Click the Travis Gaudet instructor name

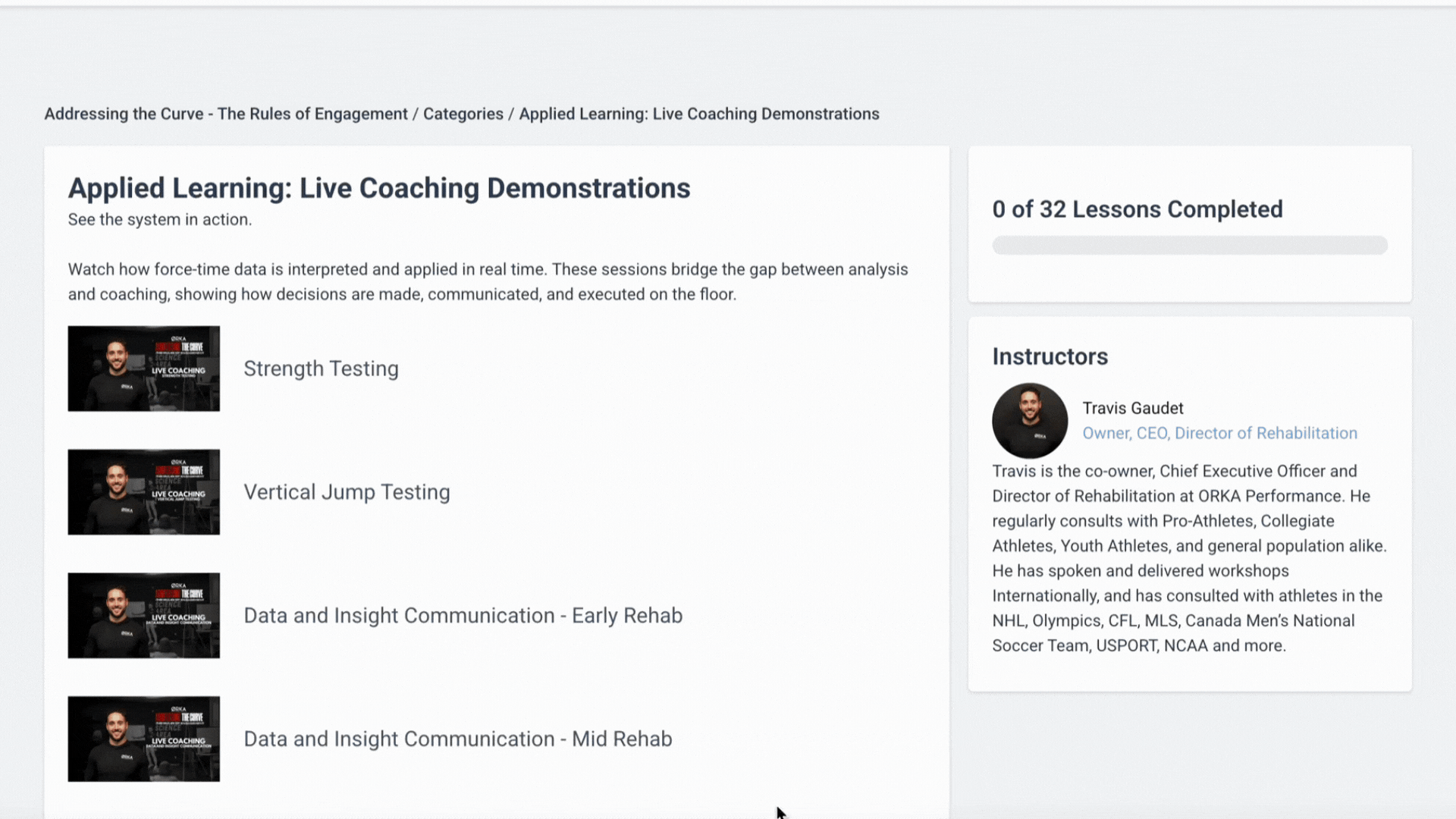pos(1132,408)
